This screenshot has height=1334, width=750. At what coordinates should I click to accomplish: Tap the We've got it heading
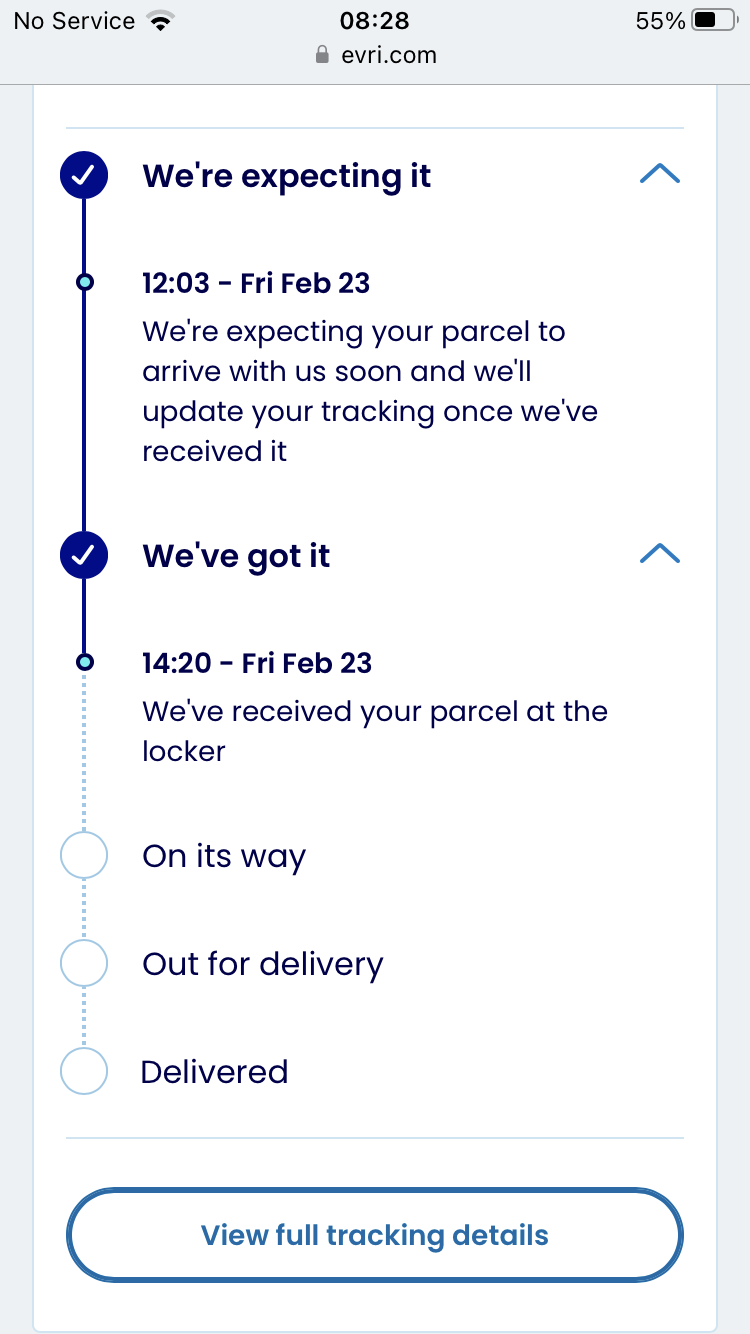236,556
